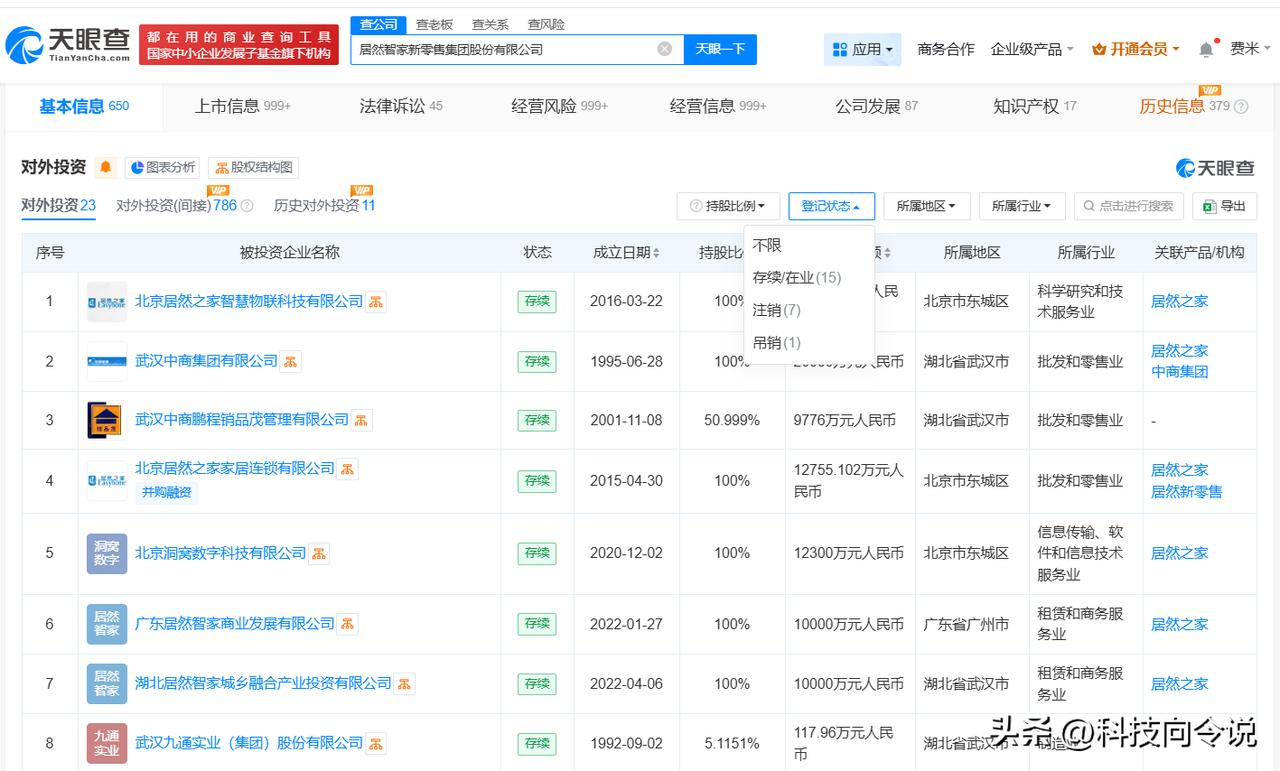The height and width of the screenshot is (771, 1280).
Task: Open the 知识产权 tab
Action: click(1035, 106)
